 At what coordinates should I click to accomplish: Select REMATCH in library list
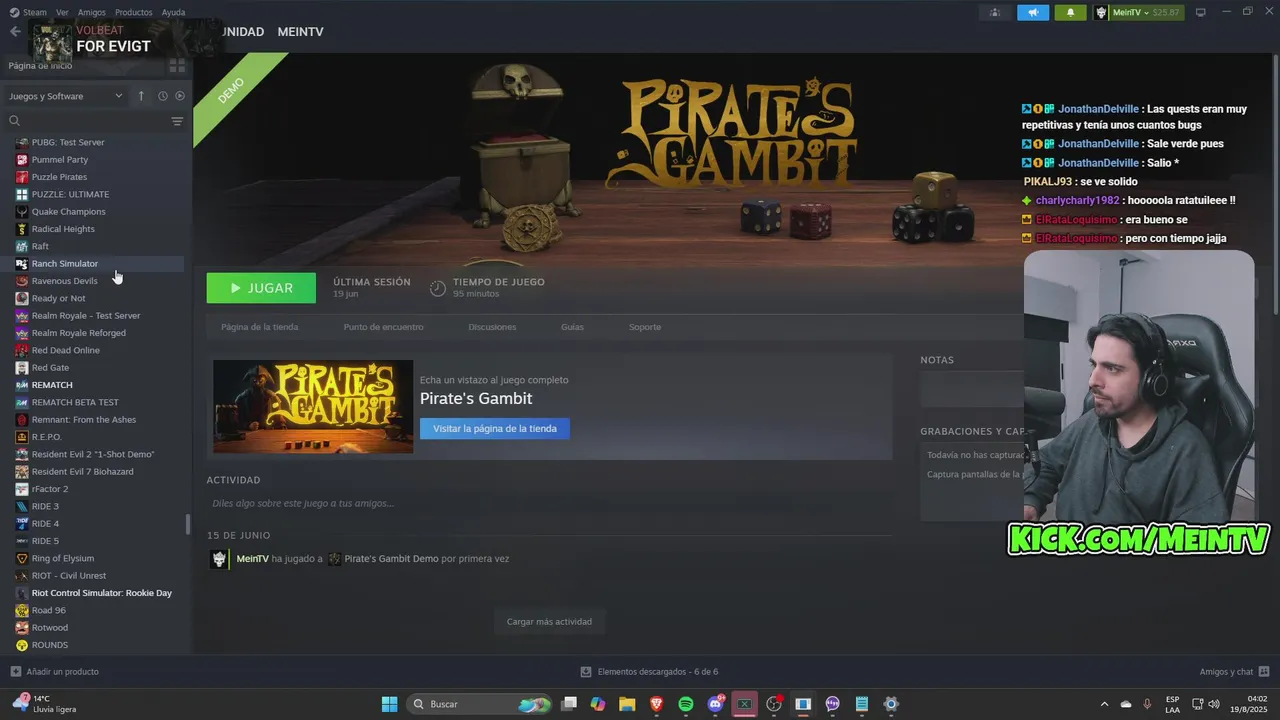click(x=52, y=385)
